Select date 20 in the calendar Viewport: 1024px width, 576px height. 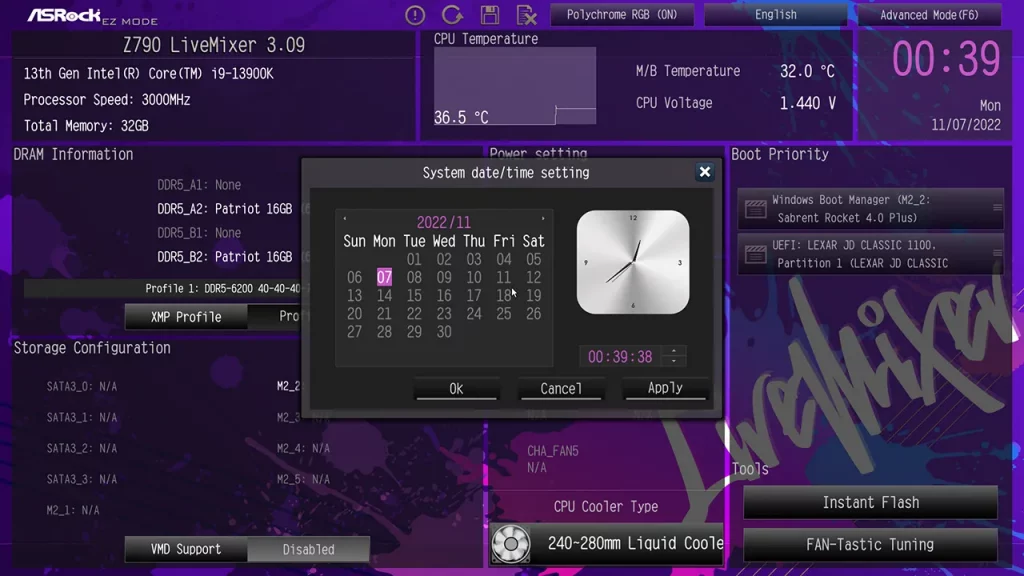click(355, 313)
